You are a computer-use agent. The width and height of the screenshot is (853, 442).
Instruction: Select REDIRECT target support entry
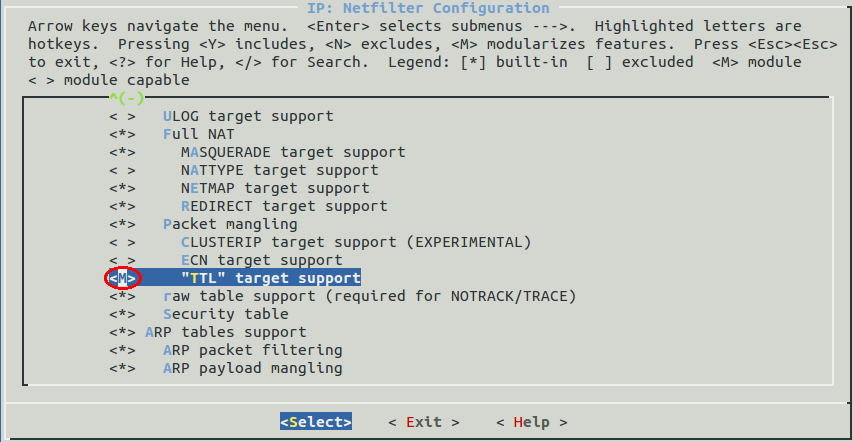click(x=284, y=206)
